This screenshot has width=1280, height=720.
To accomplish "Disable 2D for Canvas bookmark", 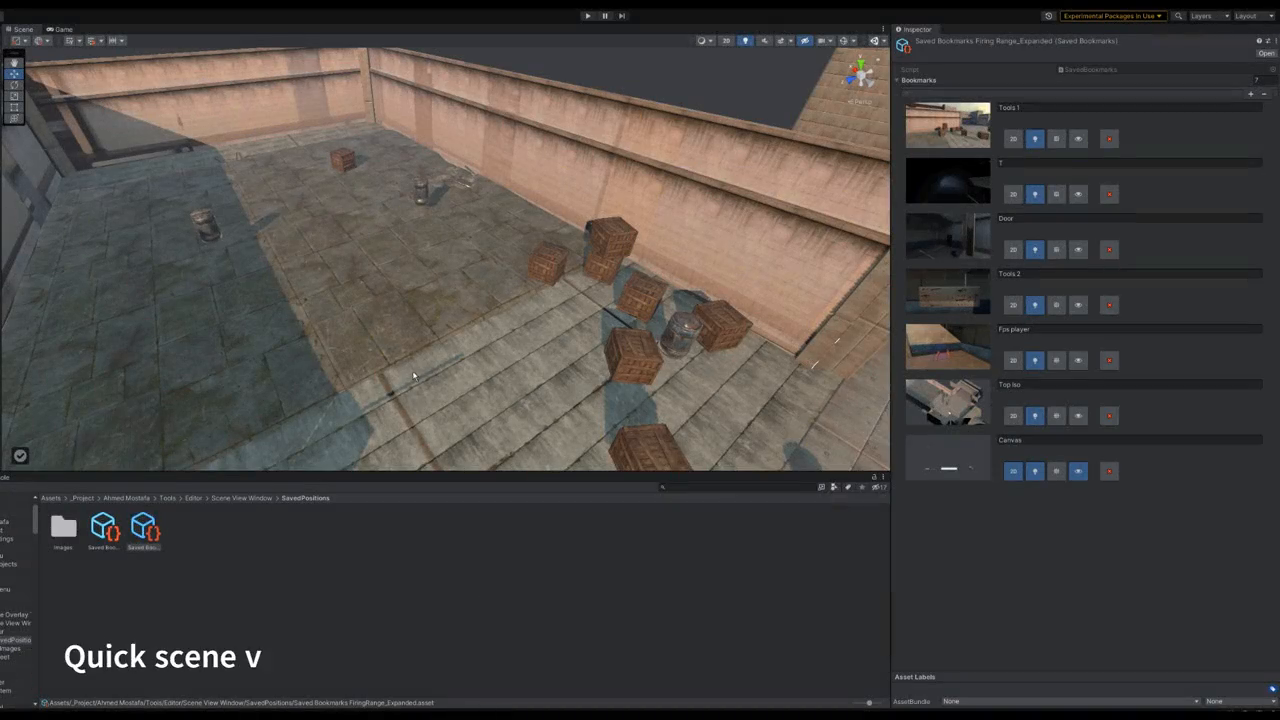I will [x=1013, y=471].
